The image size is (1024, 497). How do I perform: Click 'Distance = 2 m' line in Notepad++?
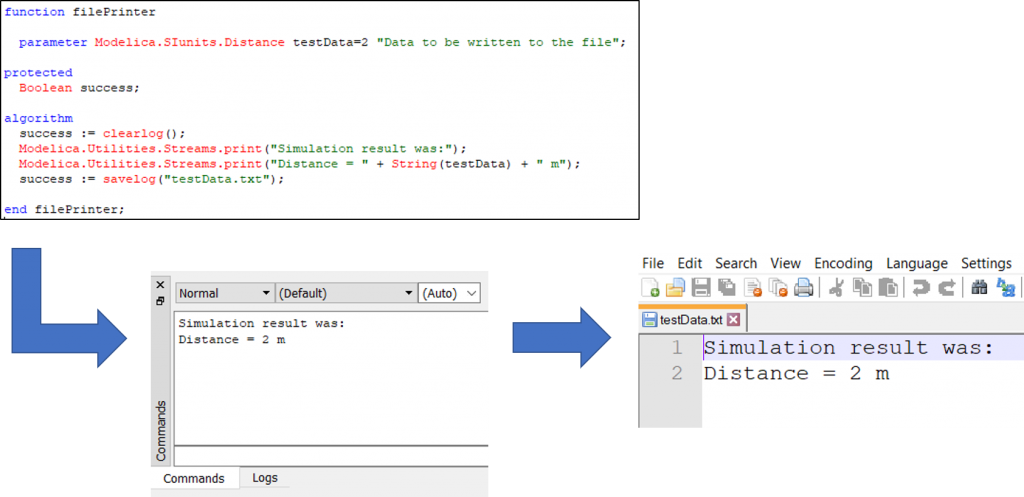(x=796, y=374)
